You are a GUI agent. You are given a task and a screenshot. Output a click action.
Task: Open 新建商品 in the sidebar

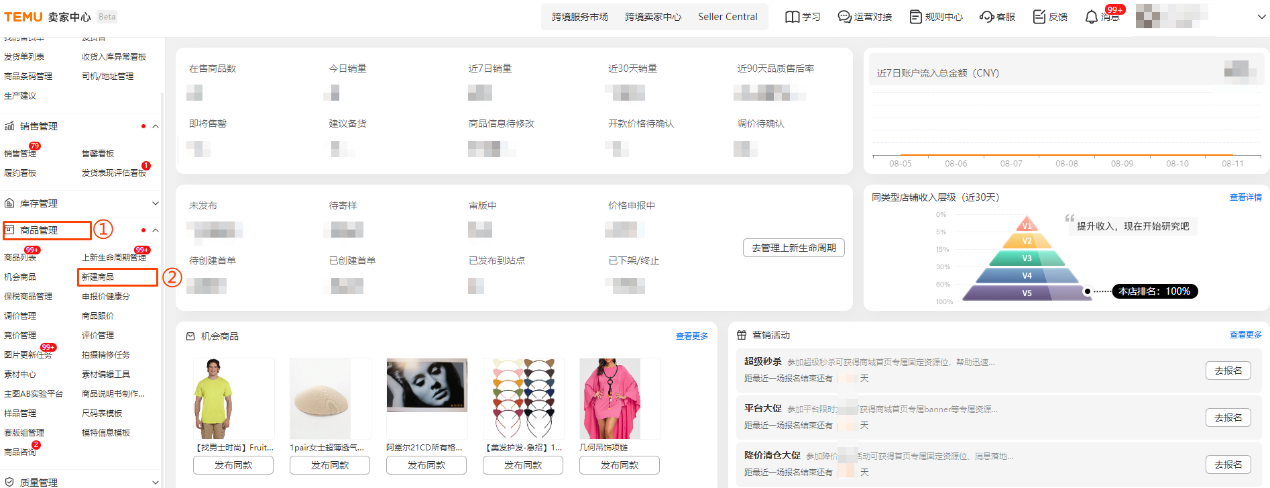pyautogui.click(x=98, y=277)
